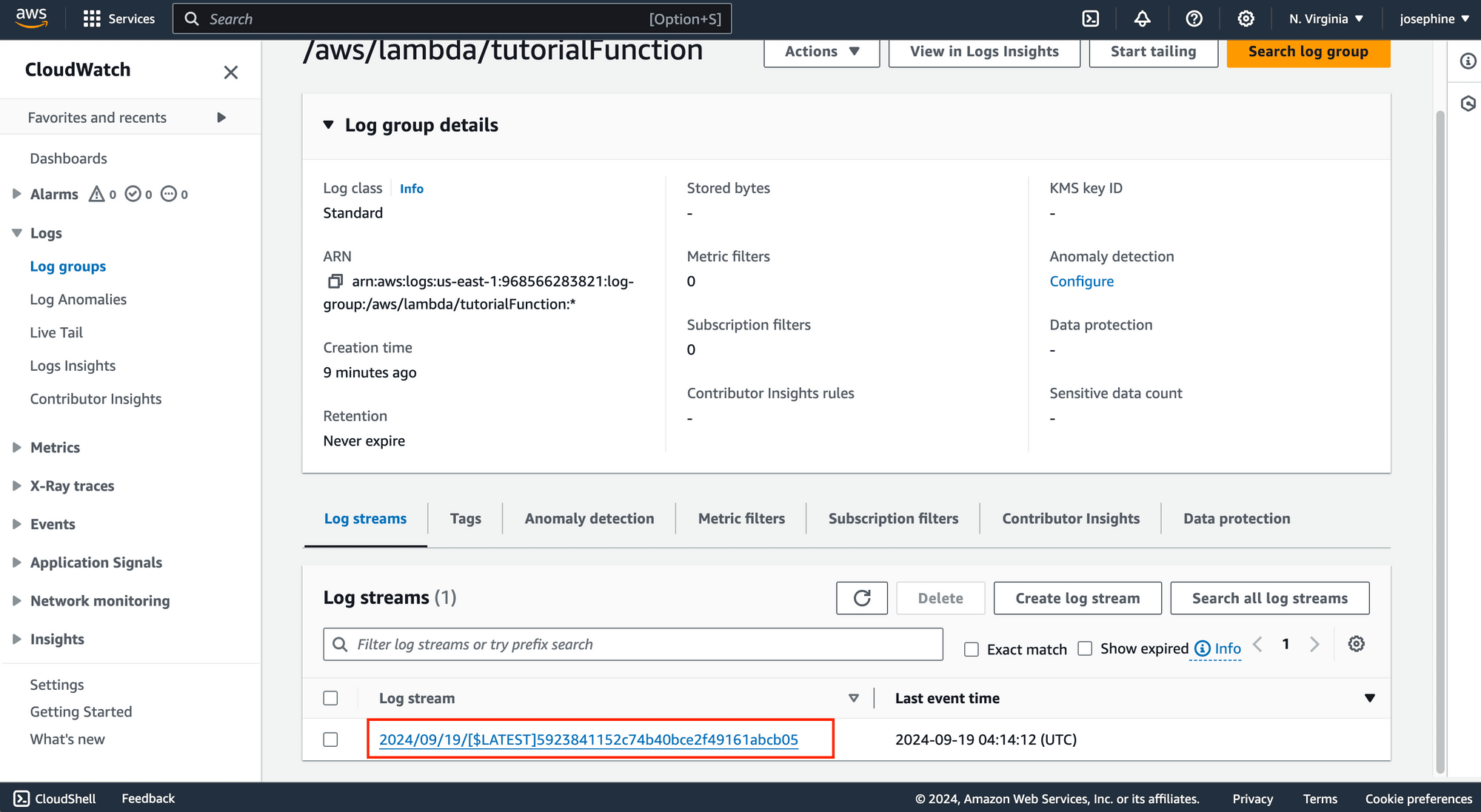The image size is (1481, 812).
Task: Expand the Network monitoring section
Action: tap(16, 601)
